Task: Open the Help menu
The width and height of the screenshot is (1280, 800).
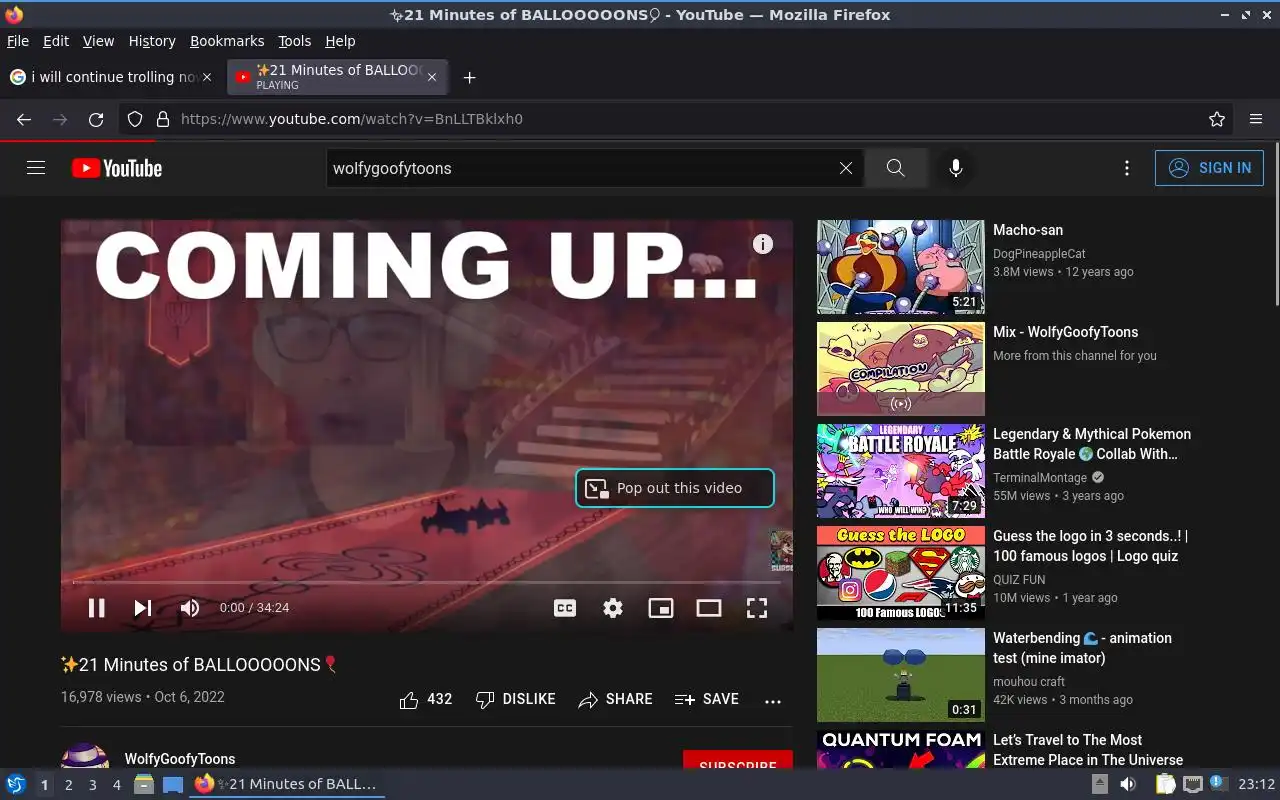Action: click(340, 41)
